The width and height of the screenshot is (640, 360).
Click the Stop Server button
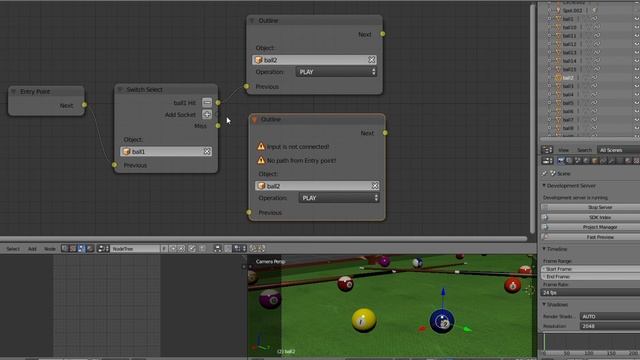(x=591, y=207)
